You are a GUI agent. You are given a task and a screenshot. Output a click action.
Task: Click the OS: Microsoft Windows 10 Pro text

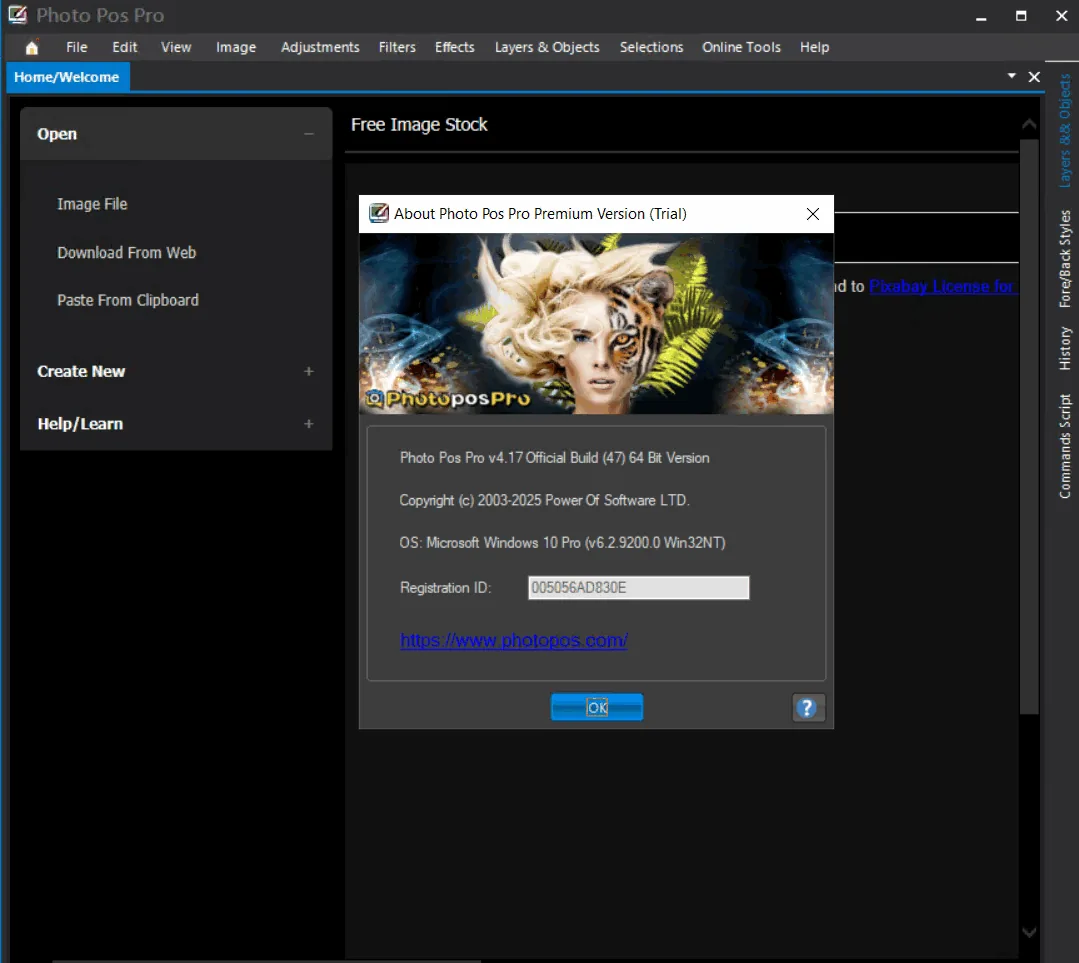pos(562,543)
